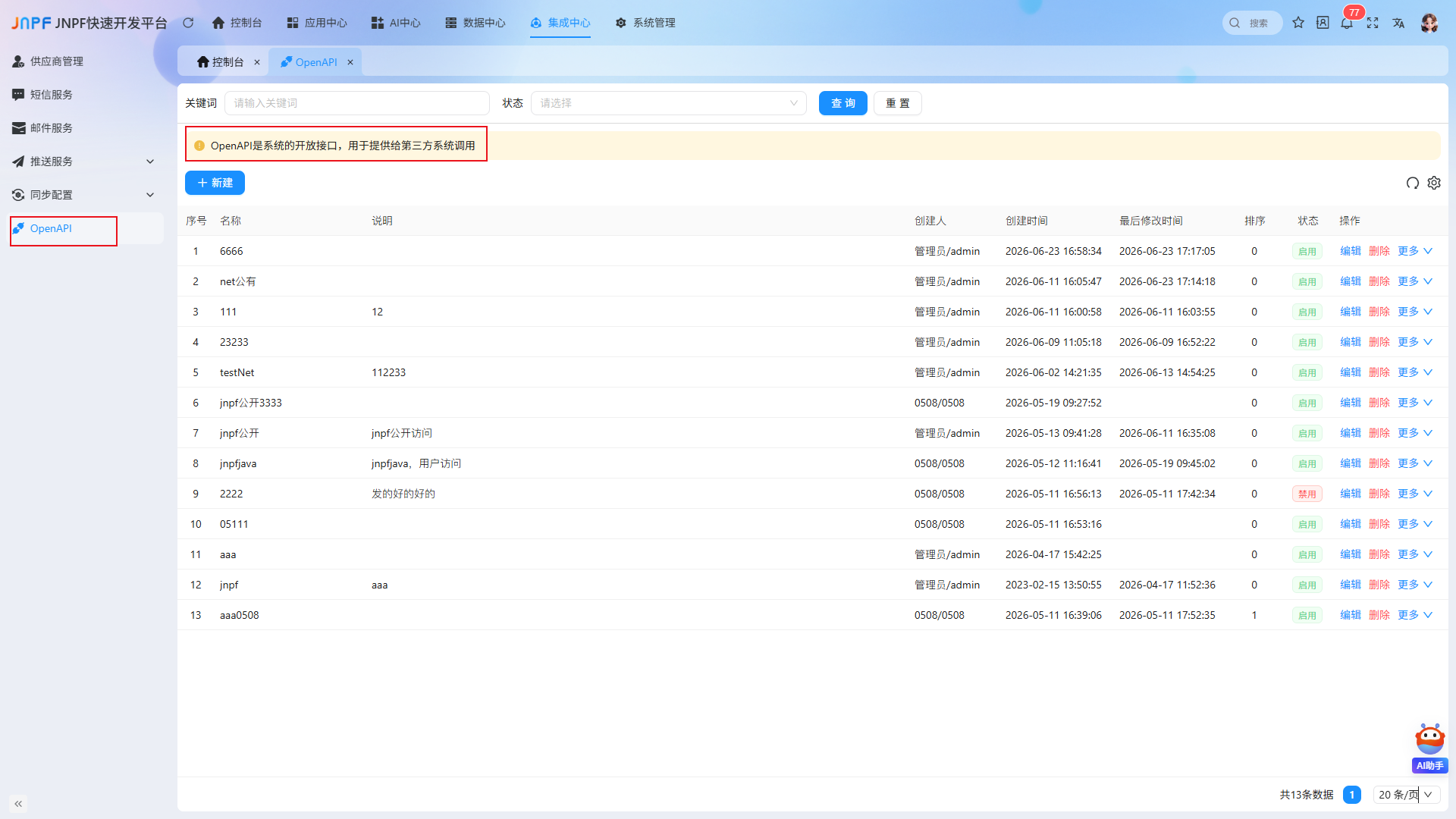Open the 状态 select dropdown
1456x819 pixels.
pyautogui.click(x=669, y=103)
